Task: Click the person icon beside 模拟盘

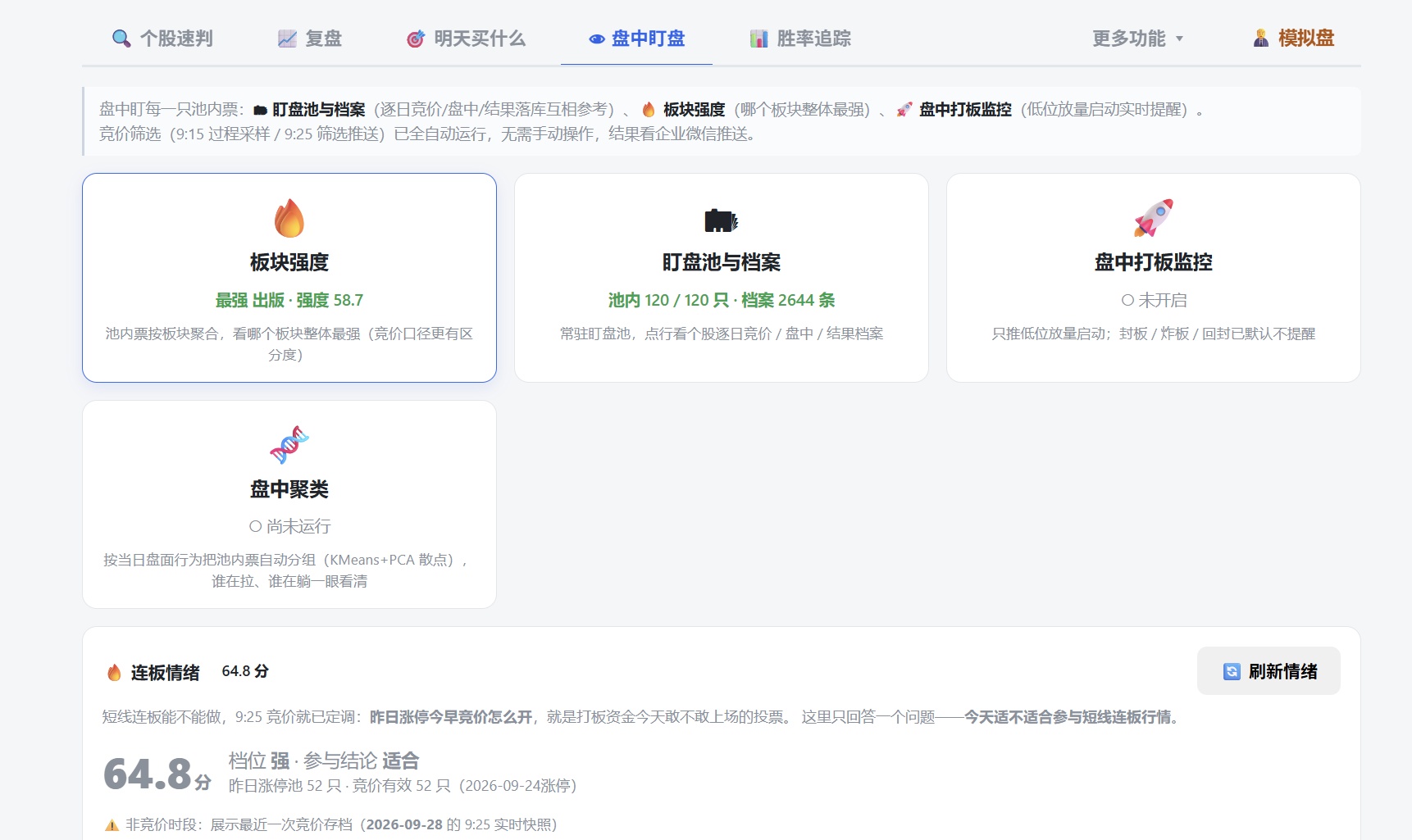Action: pos(1261,39)
